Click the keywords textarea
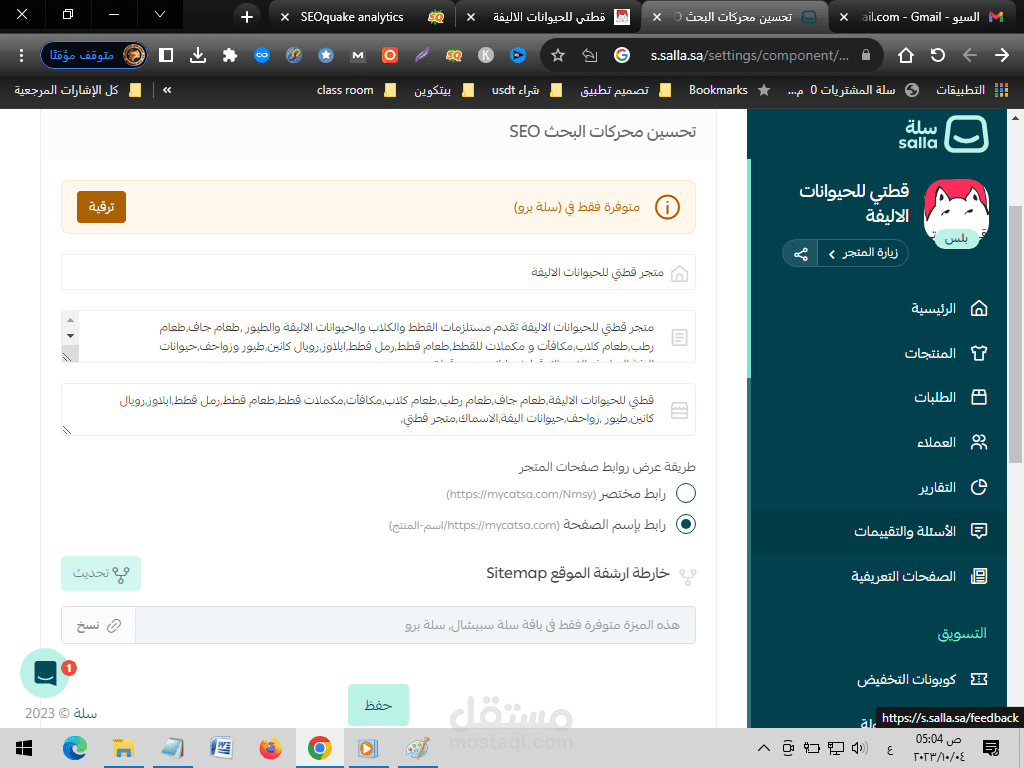This screenshot has width=1024, height=768. pyautogui.click(x=378, y=409)
